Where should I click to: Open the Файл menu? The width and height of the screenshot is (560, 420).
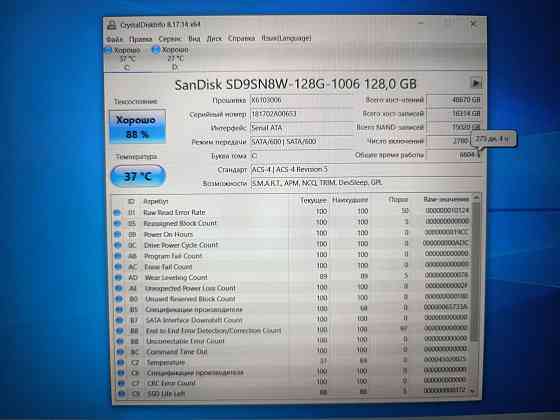click(x=115, y=39)
